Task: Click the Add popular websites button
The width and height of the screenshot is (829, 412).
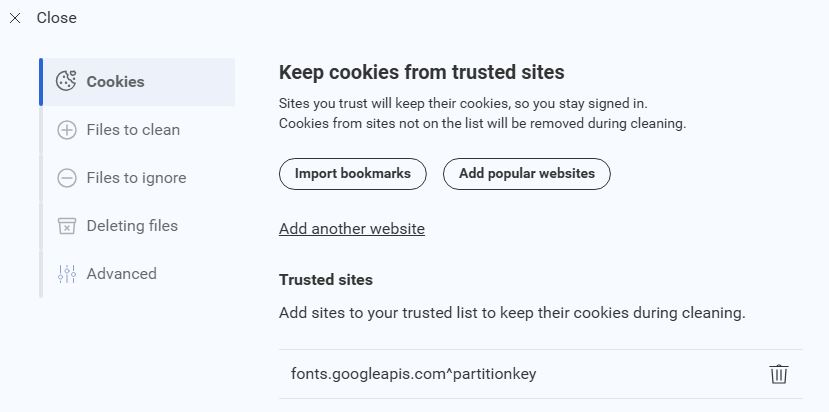Action: (x=526, y=174)
